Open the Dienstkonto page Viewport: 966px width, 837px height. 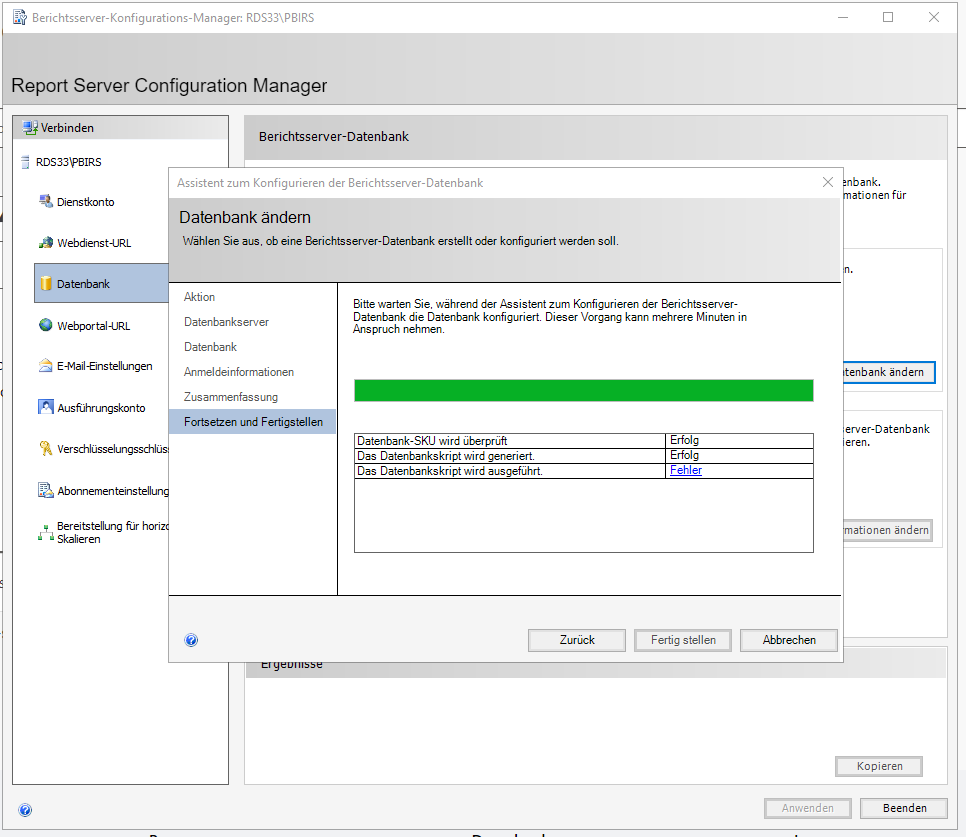pyautogui.click(x=86, y=202)
